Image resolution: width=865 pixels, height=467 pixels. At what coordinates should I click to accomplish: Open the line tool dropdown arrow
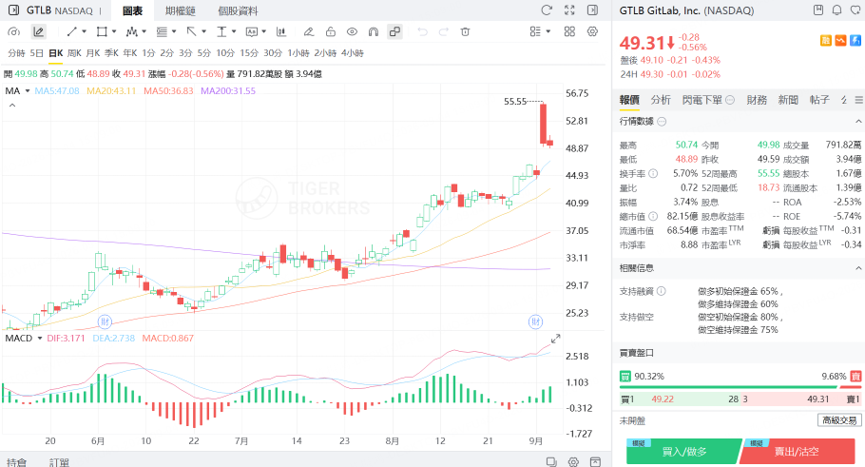[84, 32]
